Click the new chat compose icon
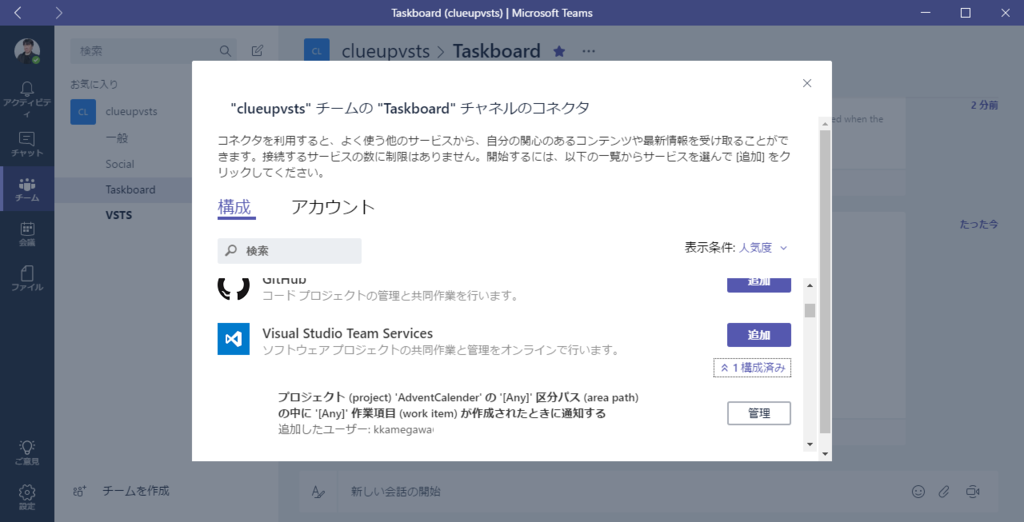The image size is (1024, 522). tap(257, 51)
